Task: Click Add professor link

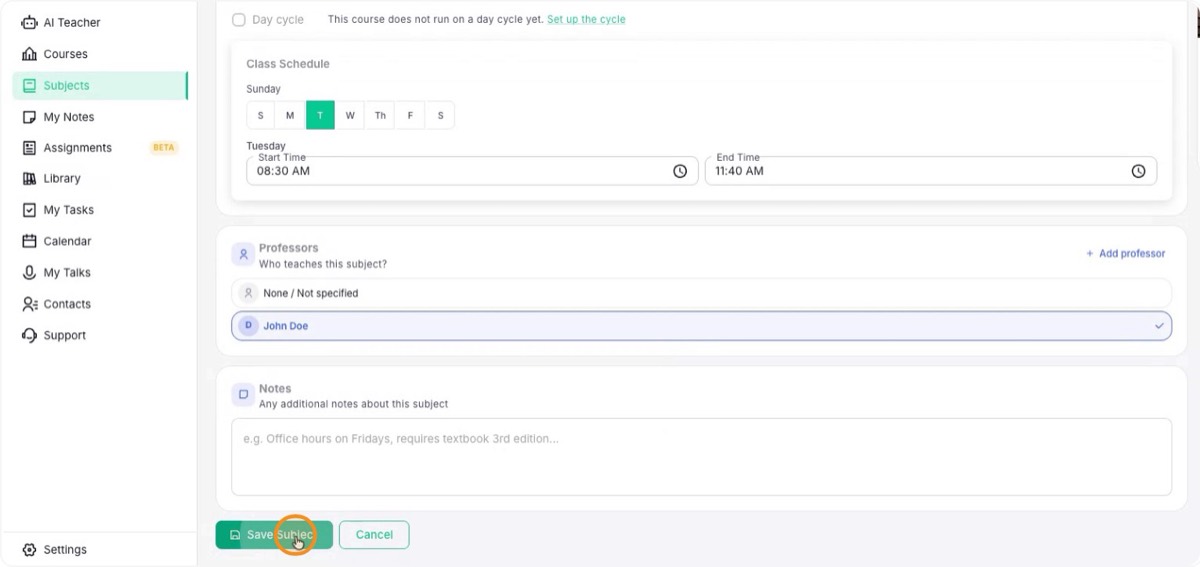Action: (1126, 254)
